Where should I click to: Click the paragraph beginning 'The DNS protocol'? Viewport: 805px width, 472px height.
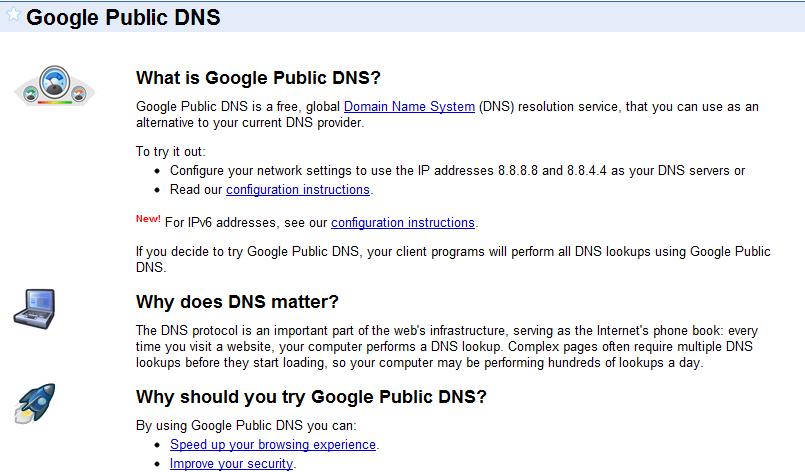[x=447, y=346]
